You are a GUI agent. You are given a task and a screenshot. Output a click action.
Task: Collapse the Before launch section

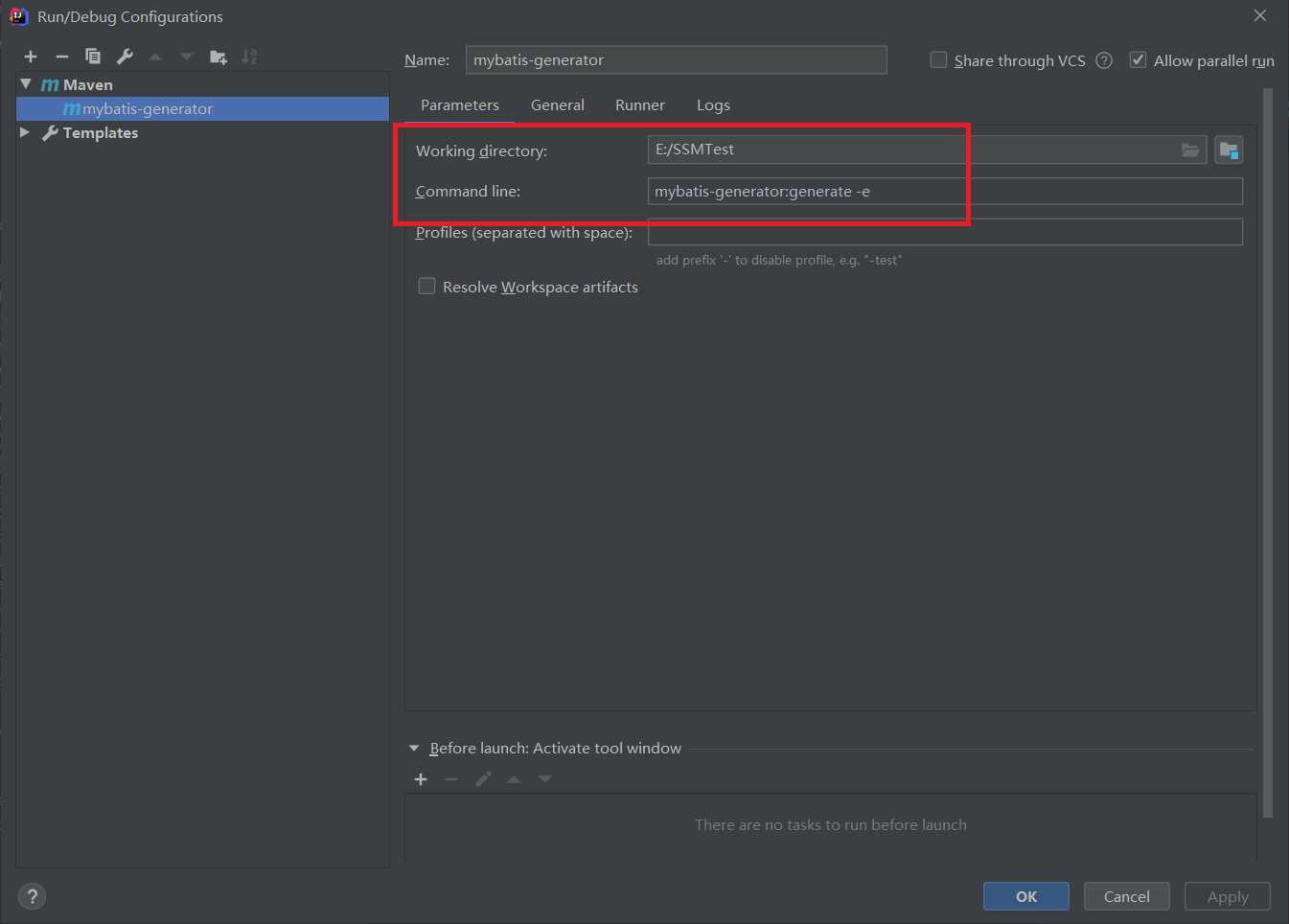[x=414, y=748]
